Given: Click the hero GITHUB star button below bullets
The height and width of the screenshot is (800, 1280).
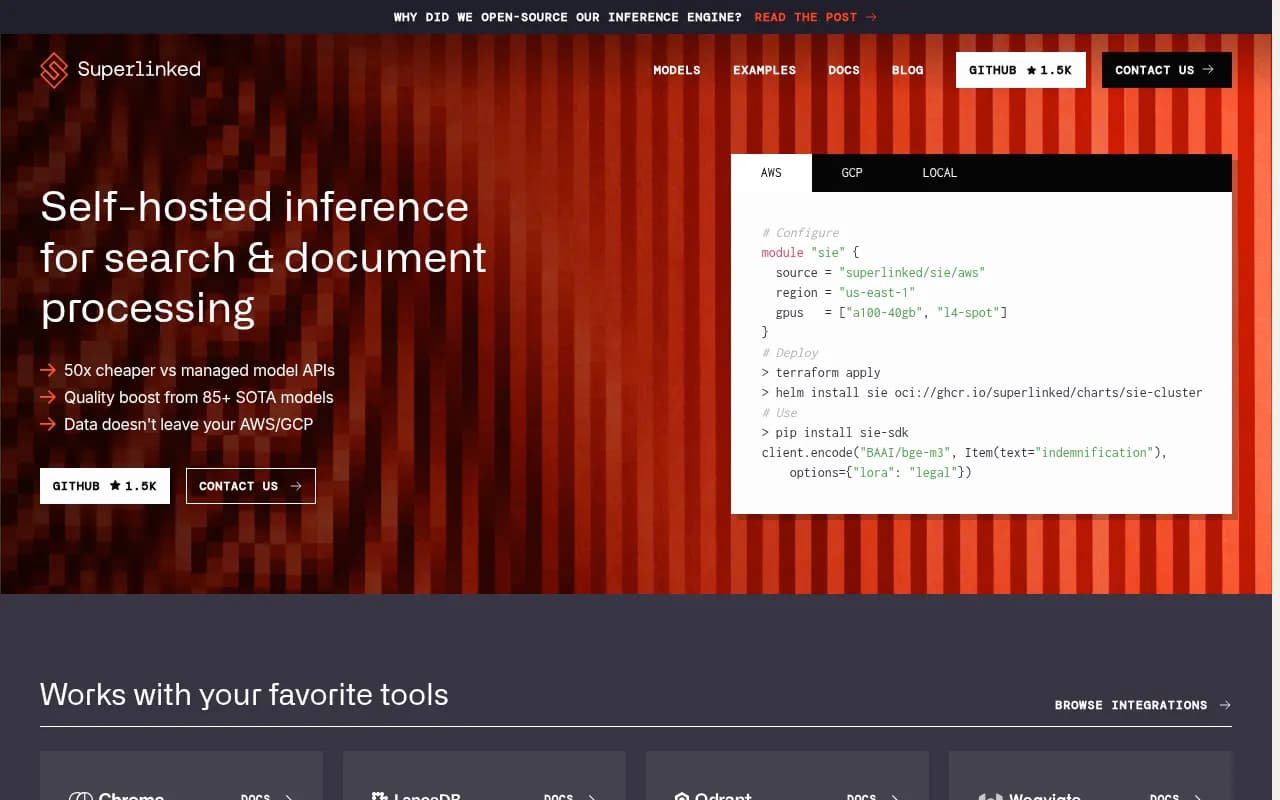Looking at the screenshot, I should (x=105, y=486).
